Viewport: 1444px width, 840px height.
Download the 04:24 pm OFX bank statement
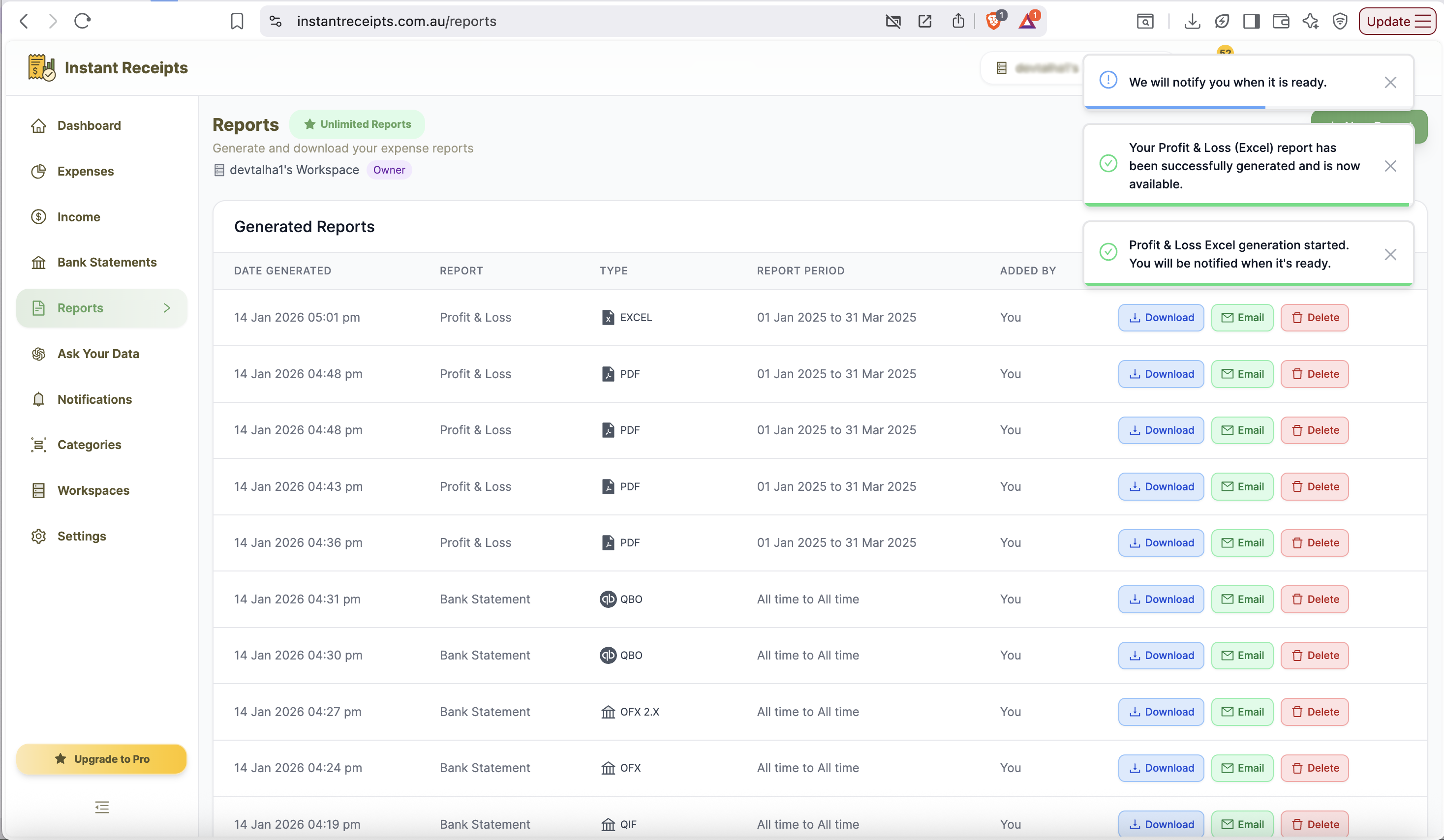pyautogui.click(x=1161, y=768)
